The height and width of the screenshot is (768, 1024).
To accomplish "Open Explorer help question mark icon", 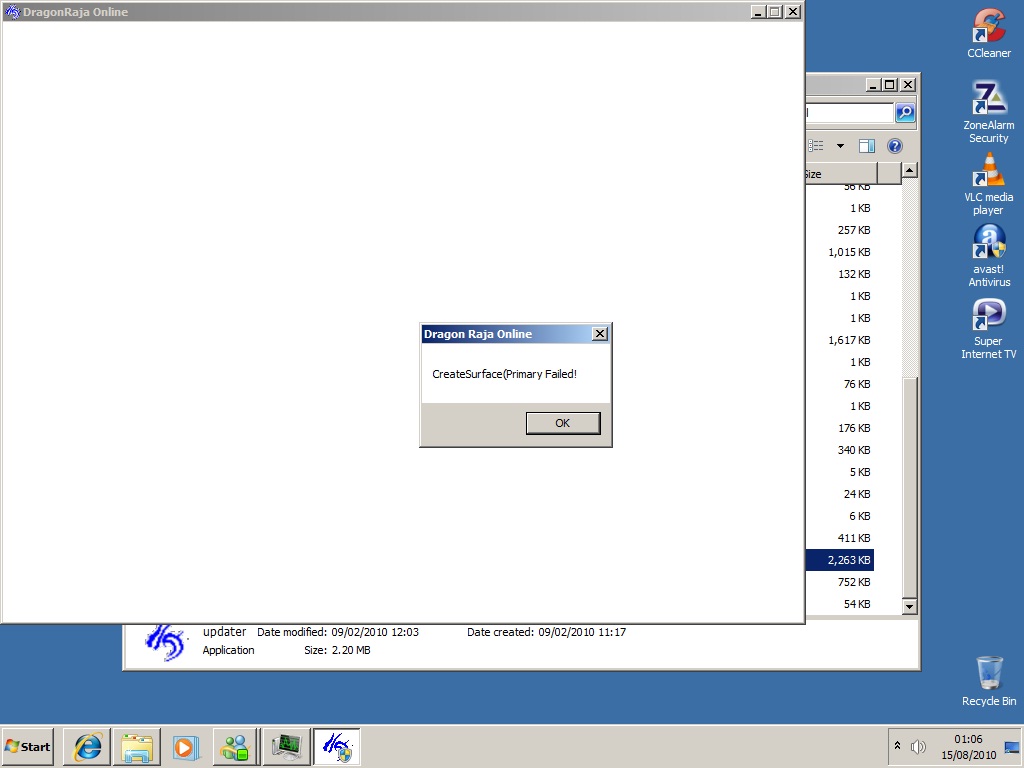I will (895, 146).
